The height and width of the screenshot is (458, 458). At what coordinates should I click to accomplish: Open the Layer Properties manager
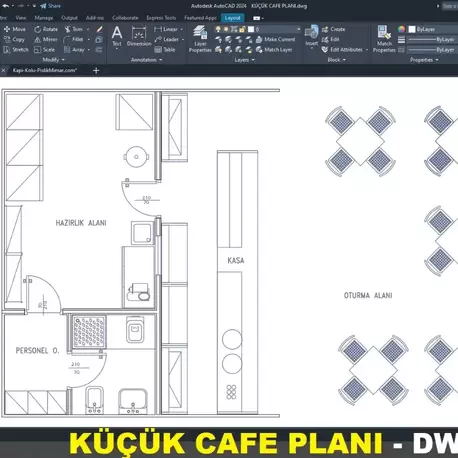click(200, 39)
